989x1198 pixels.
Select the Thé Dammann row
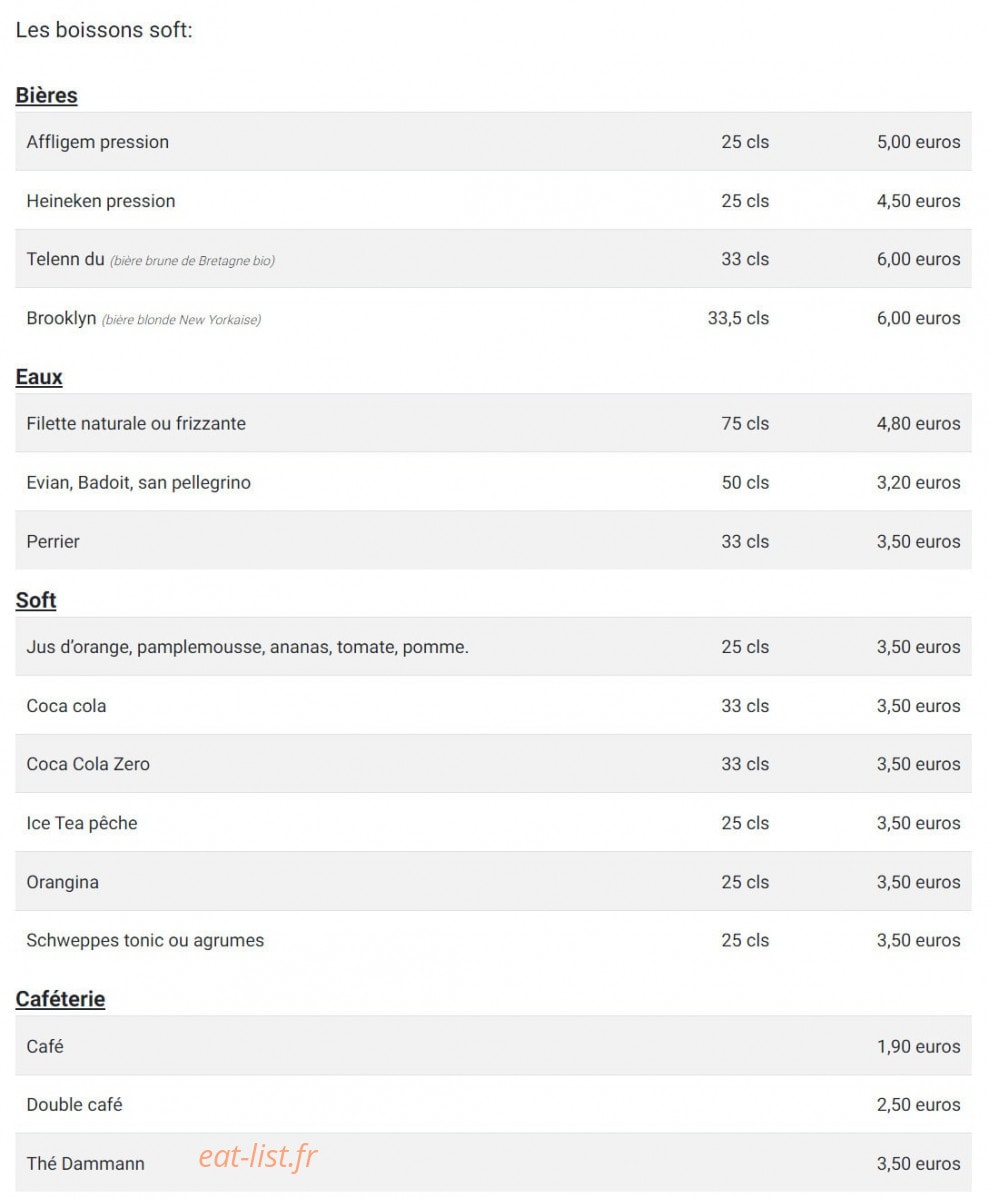493,1163
